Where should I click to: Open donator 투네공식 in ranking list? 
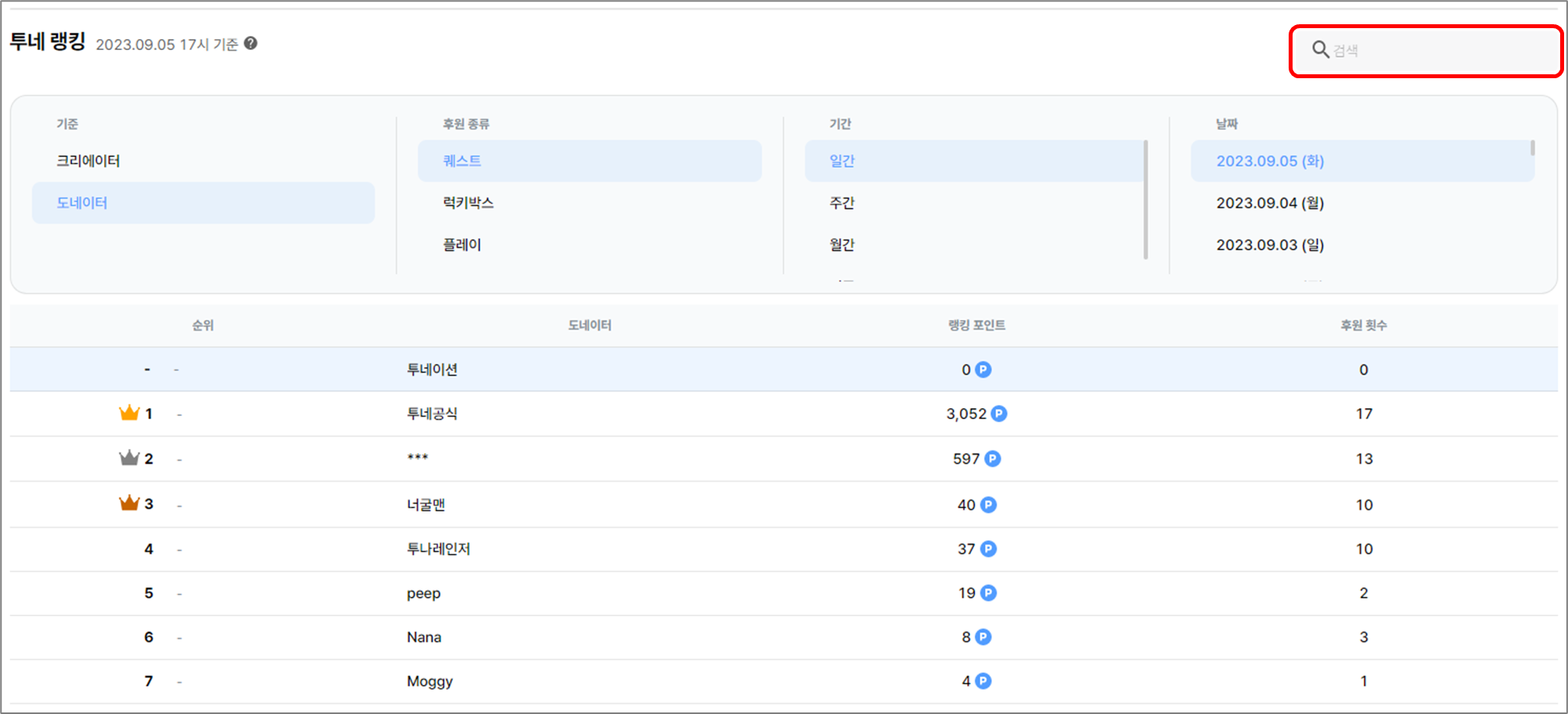tap(432, 414)
